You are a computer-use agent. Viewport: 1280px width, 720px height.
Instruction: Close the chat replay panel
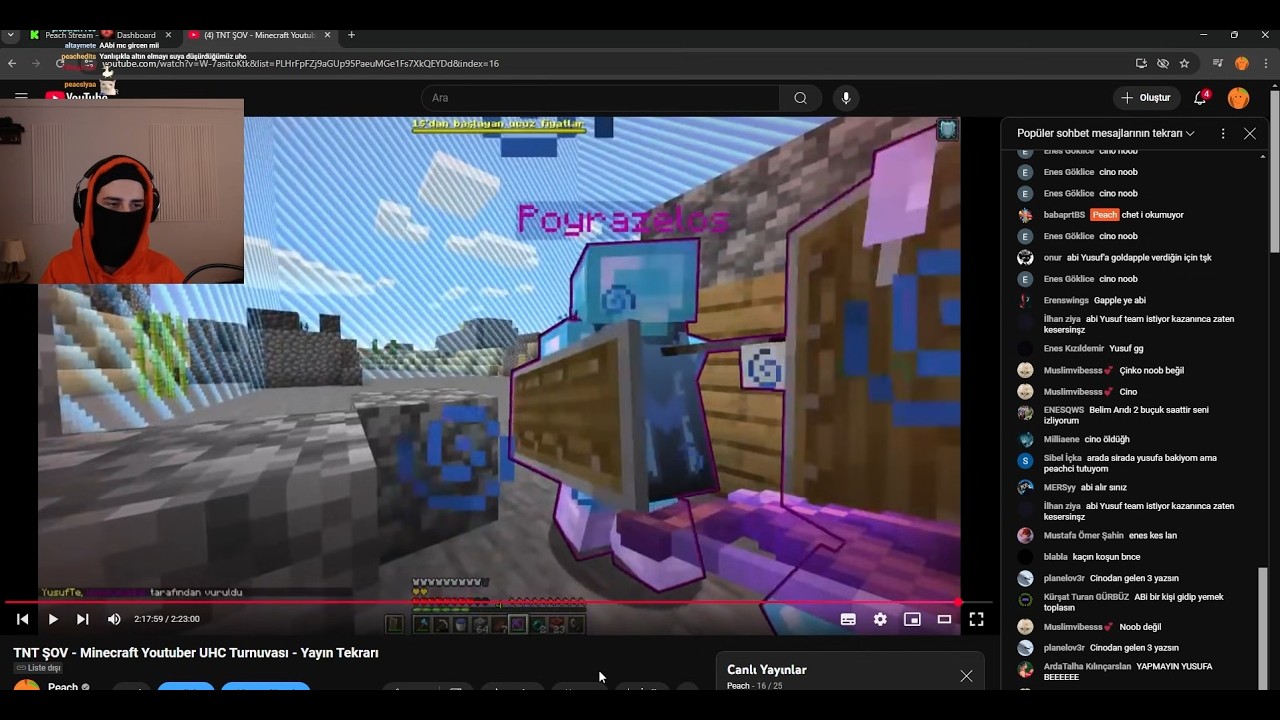[x=1250, y=133]
